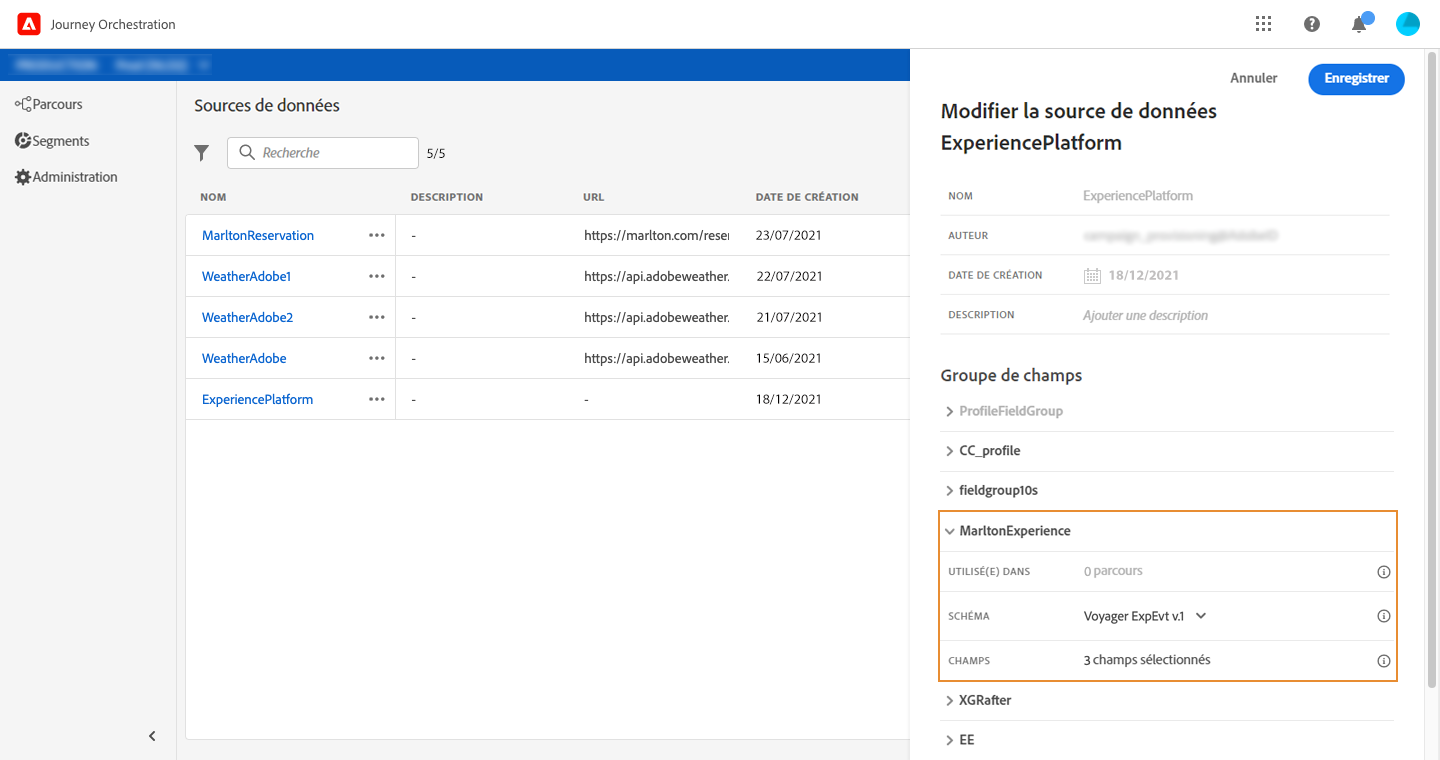Viewport: 1440px width, 760px height.
Task: Click the 3 champs sélectionnés value
Action: pyautogui.click(x=1147, y=660)
